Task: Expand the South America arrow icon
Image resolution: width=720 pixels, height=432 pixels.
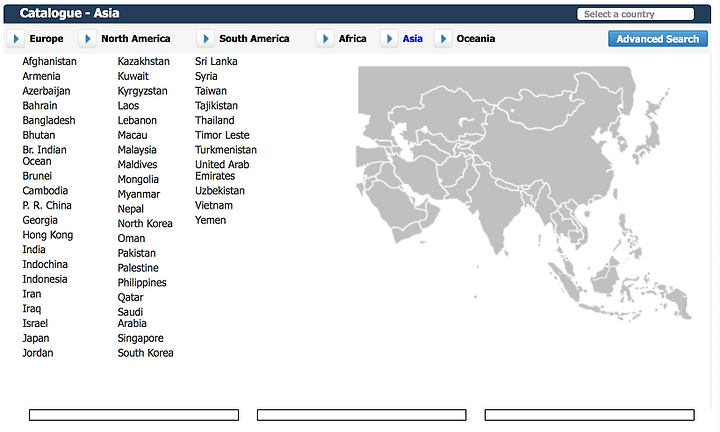Action: click(205, 39)
